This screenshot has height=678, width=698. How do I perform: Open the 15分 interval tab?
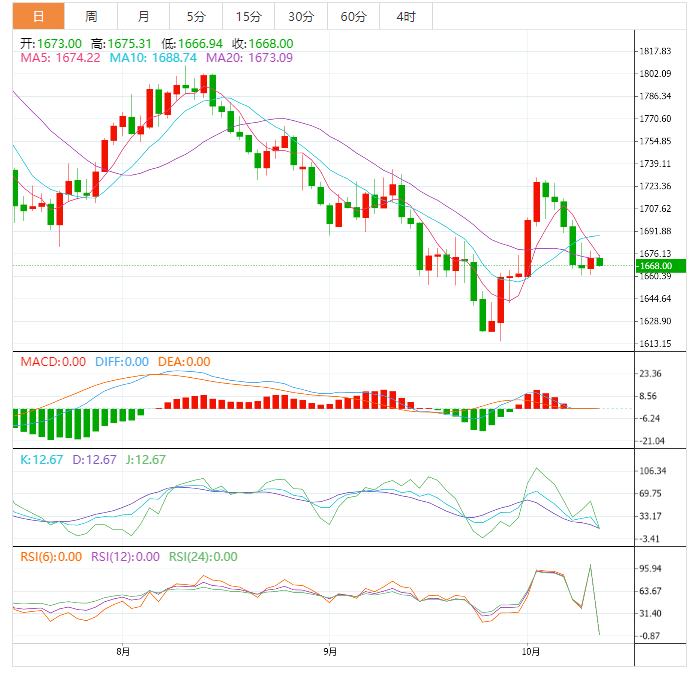[248, 16]
